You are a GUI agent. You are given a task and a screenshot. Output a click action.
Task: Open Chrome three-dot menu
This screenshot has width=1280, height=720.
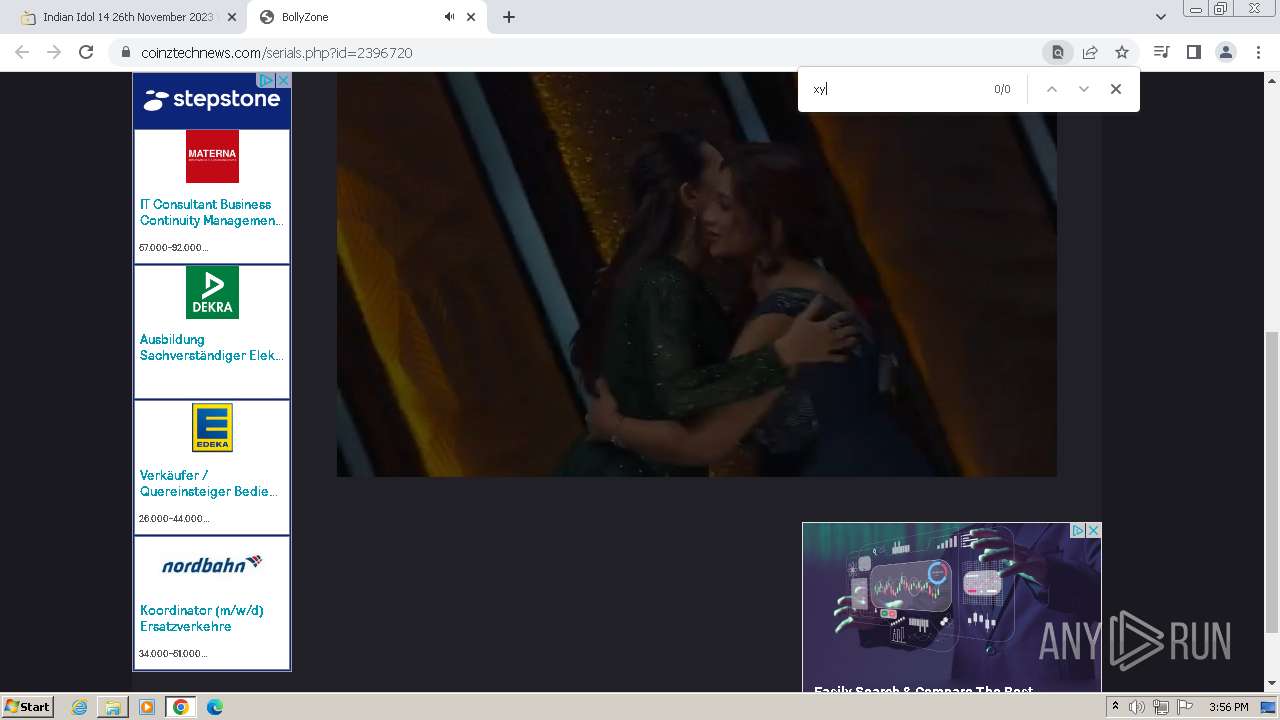tap(1258, 52)
